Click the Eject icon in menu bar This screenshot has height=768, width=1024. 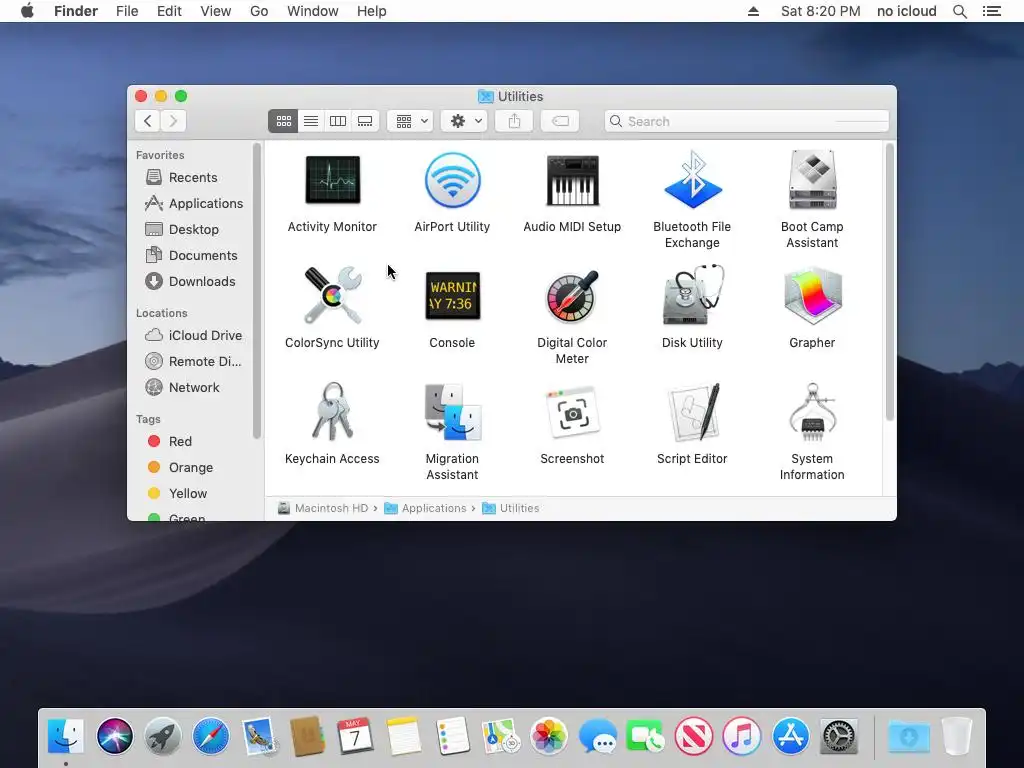pyautogui.click(x=754, y=11)
